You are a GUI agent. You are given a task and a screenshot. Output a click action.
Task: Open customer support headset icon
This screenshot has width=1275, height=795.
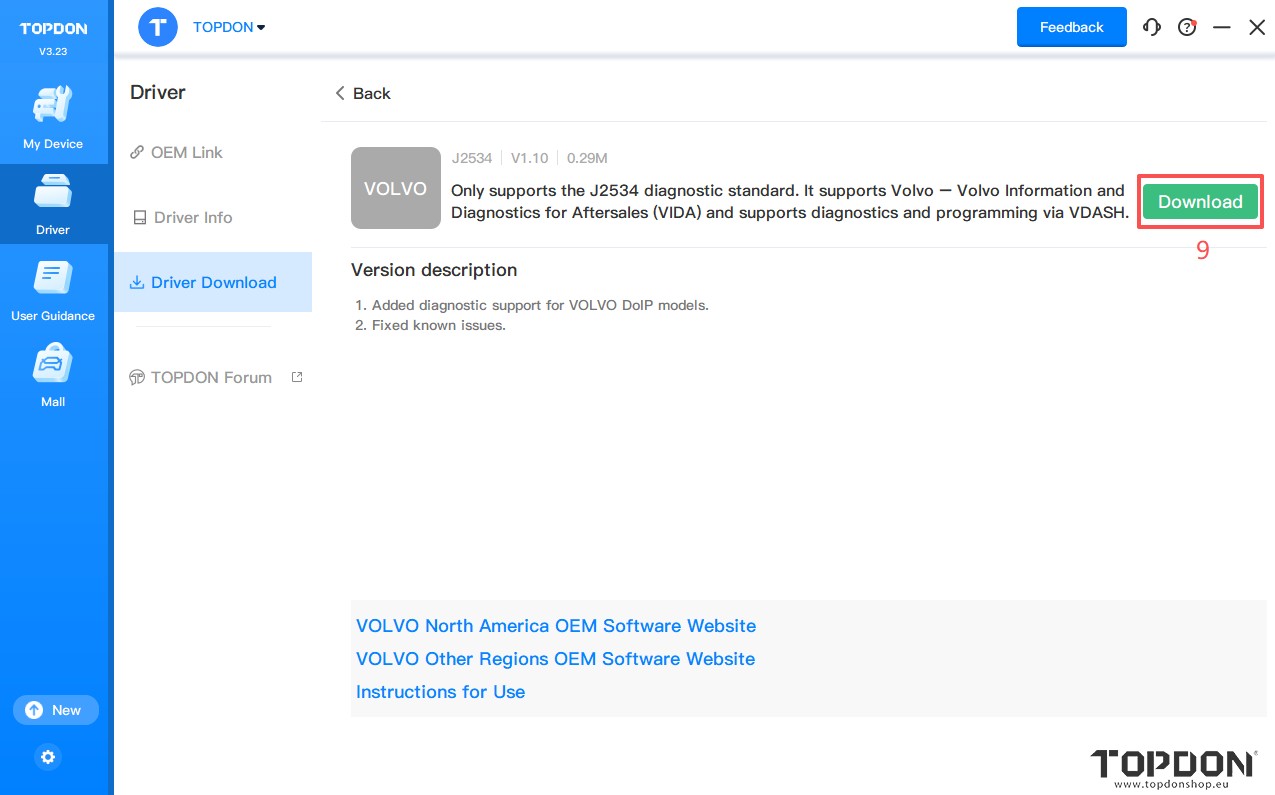coord(1152,28)
